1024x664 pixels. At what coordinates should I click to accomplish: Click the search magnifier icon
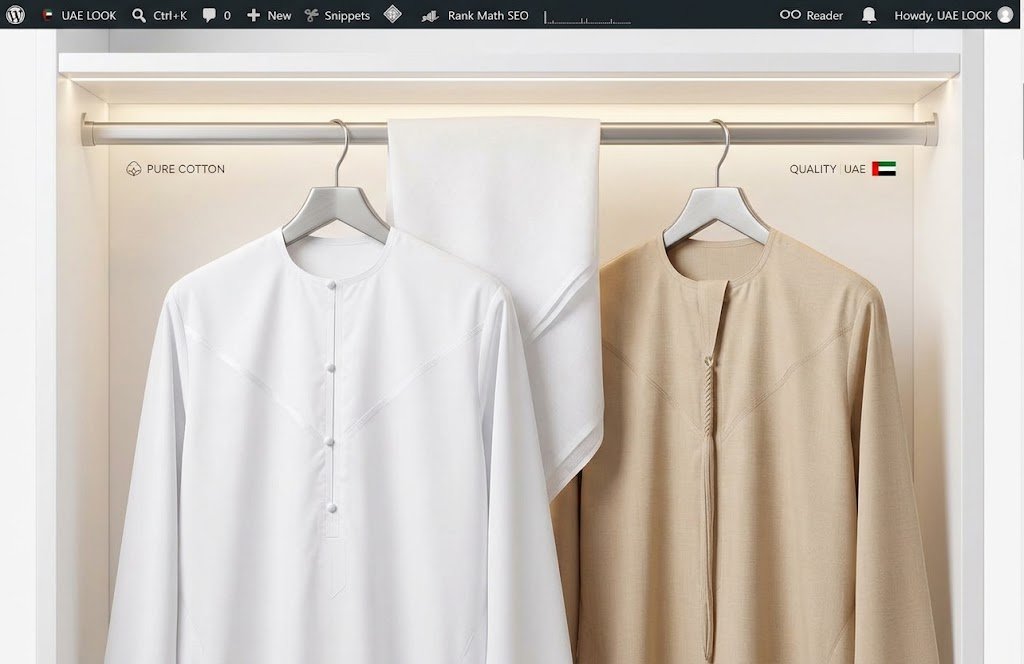click(x=138, y=15)
